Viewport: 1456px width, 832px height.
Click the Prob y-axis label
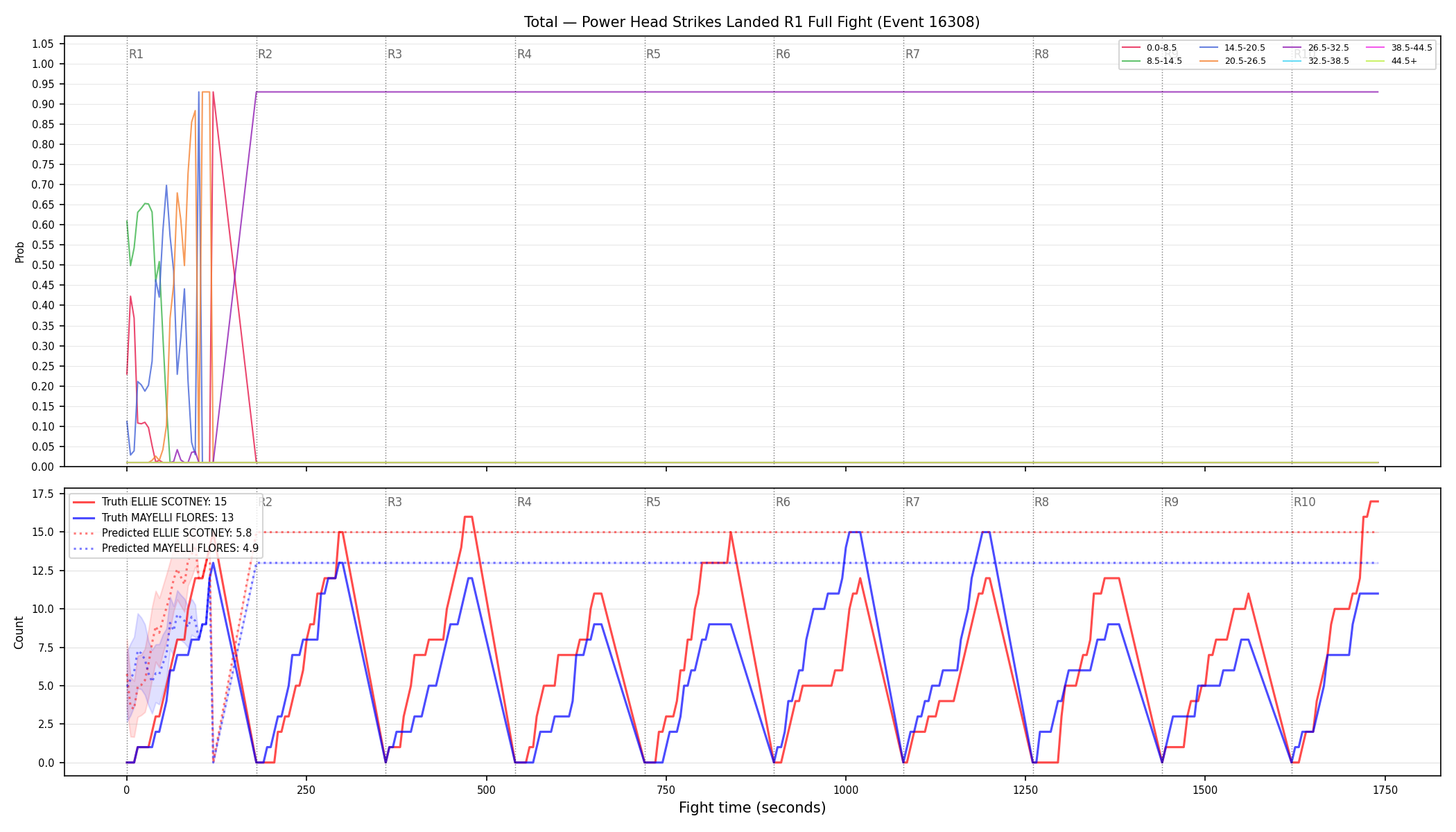[19, 252]
